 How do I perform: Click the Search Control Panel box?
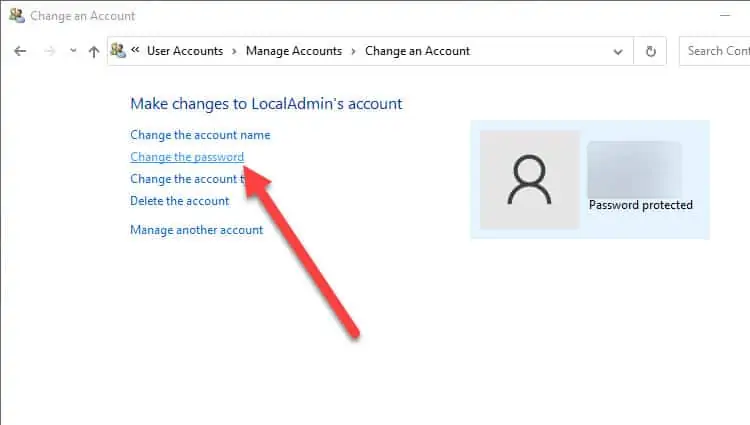(715, 51)
